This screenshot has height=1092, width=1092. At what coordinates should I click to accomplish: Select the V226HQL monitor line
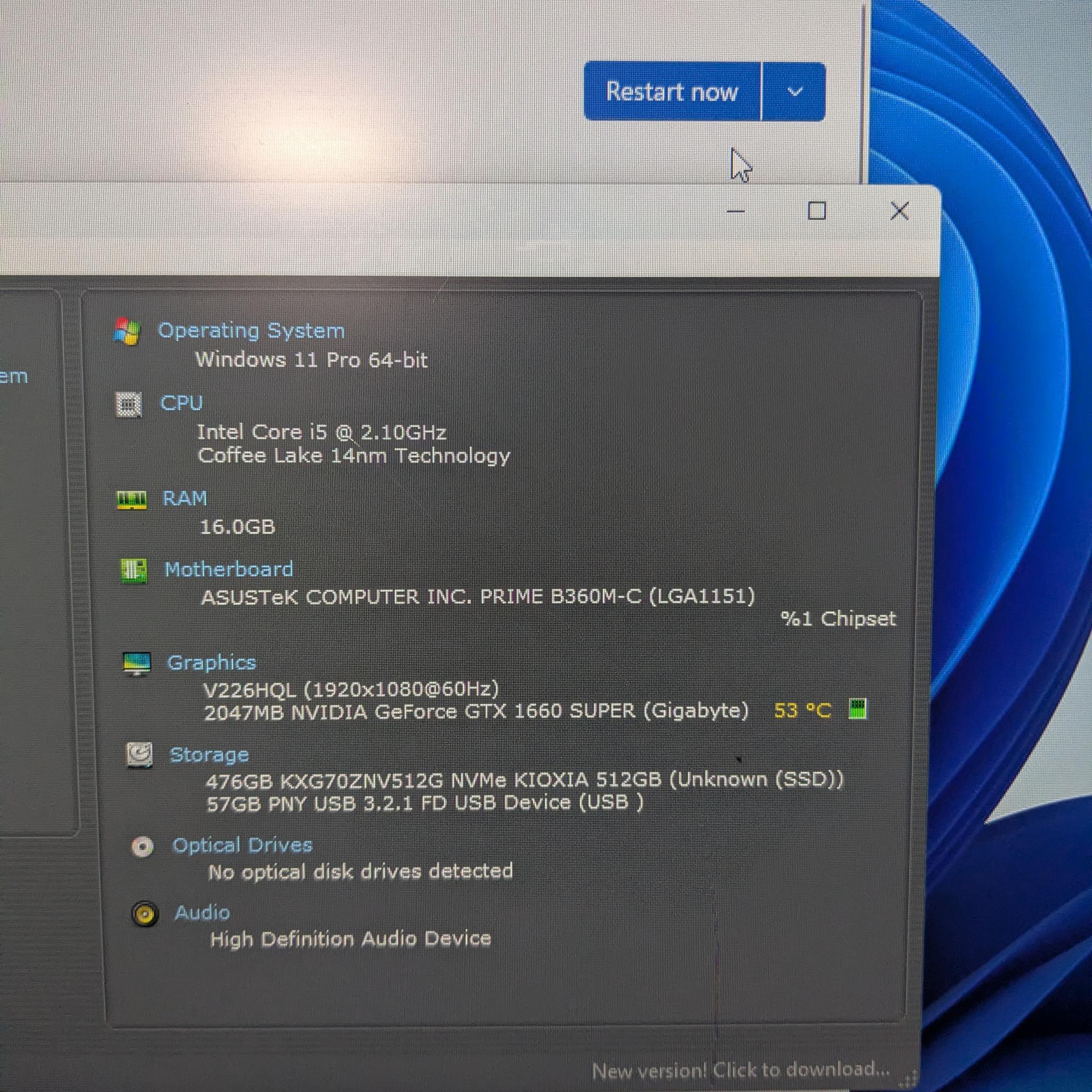351,689
